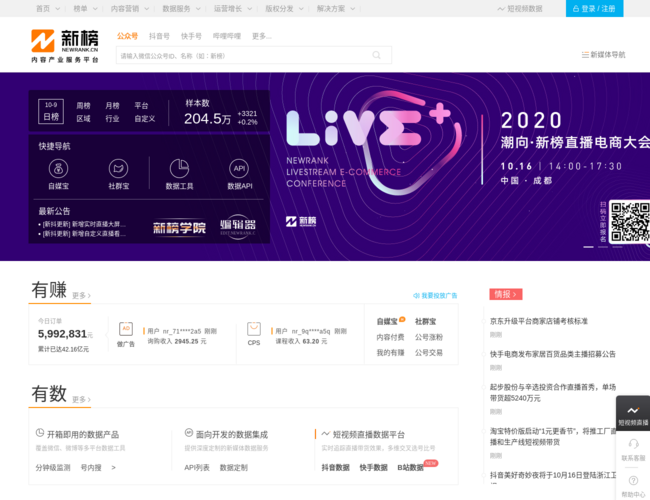Open the 行业 ranking link
Viewport: 650px width, 500px height.
[x=112, y=119]
